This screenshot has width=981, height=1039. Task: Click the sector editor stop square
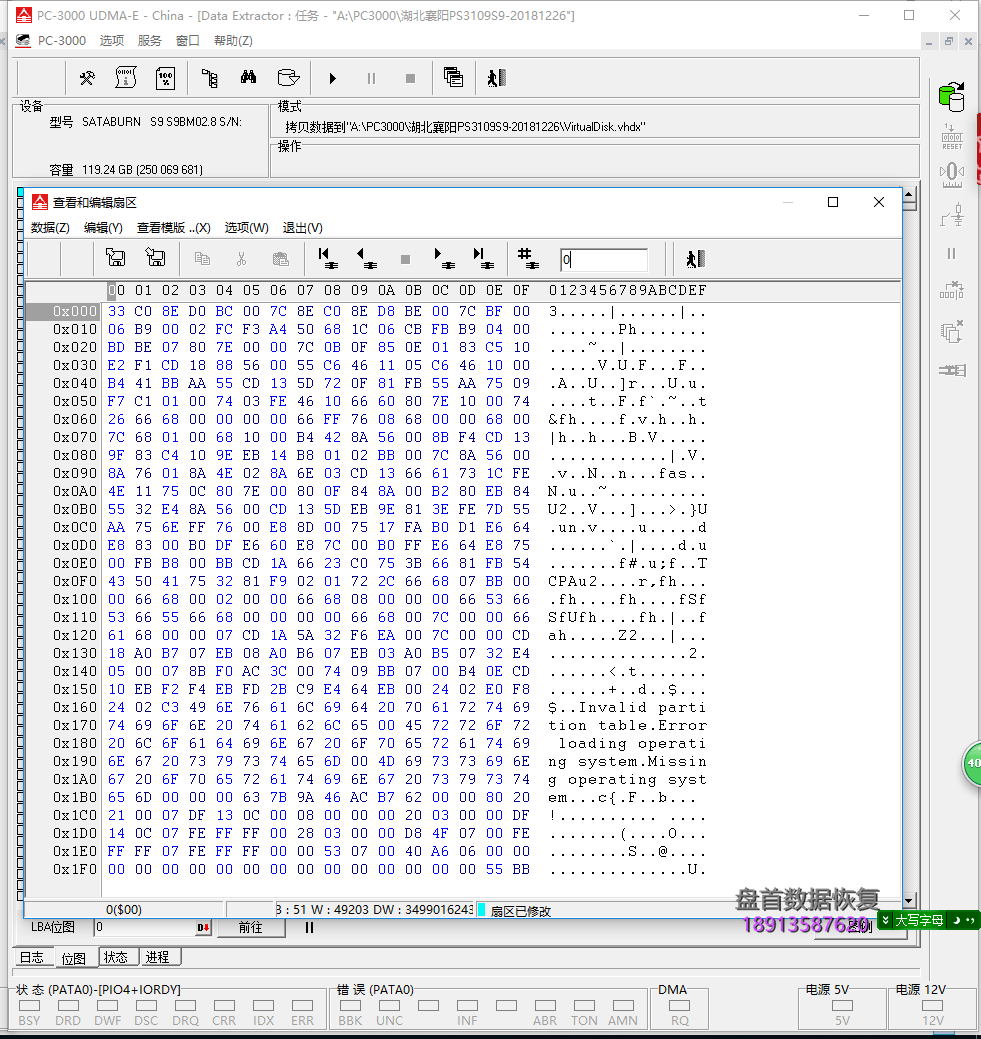406,259
